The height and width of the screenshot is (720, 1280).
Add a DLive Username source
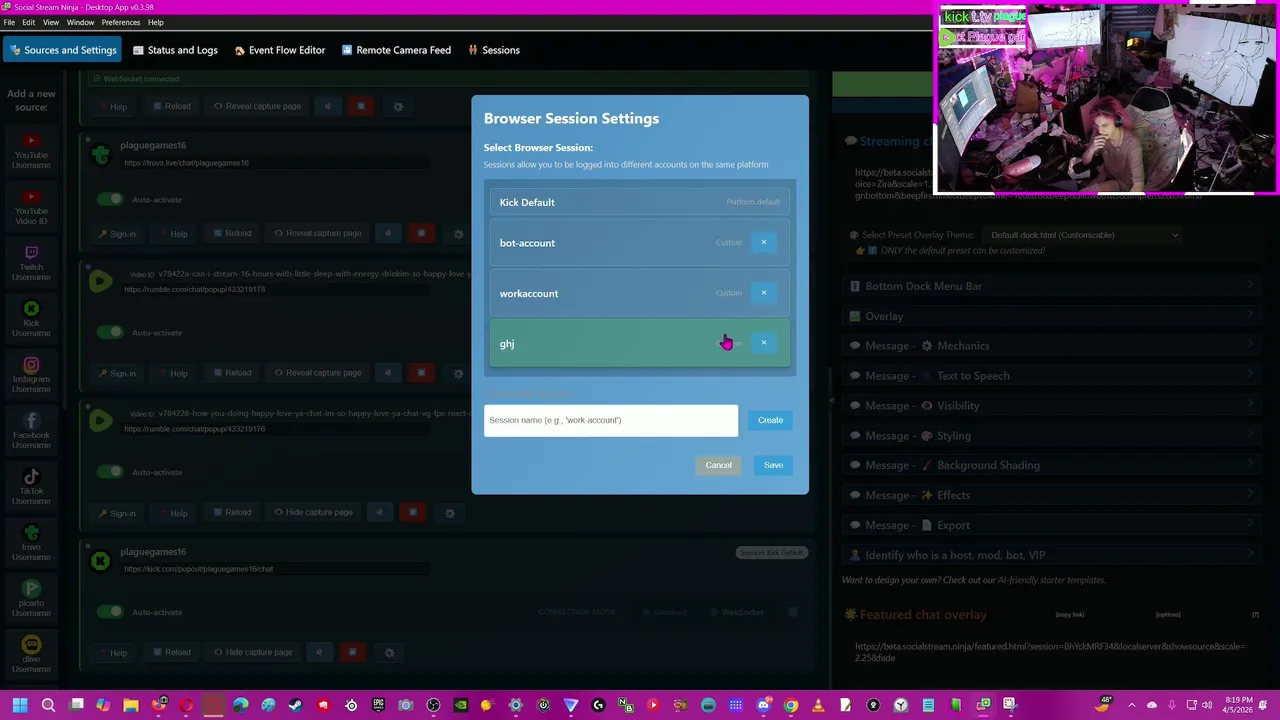pyautogui.click(x=31, y=656)
